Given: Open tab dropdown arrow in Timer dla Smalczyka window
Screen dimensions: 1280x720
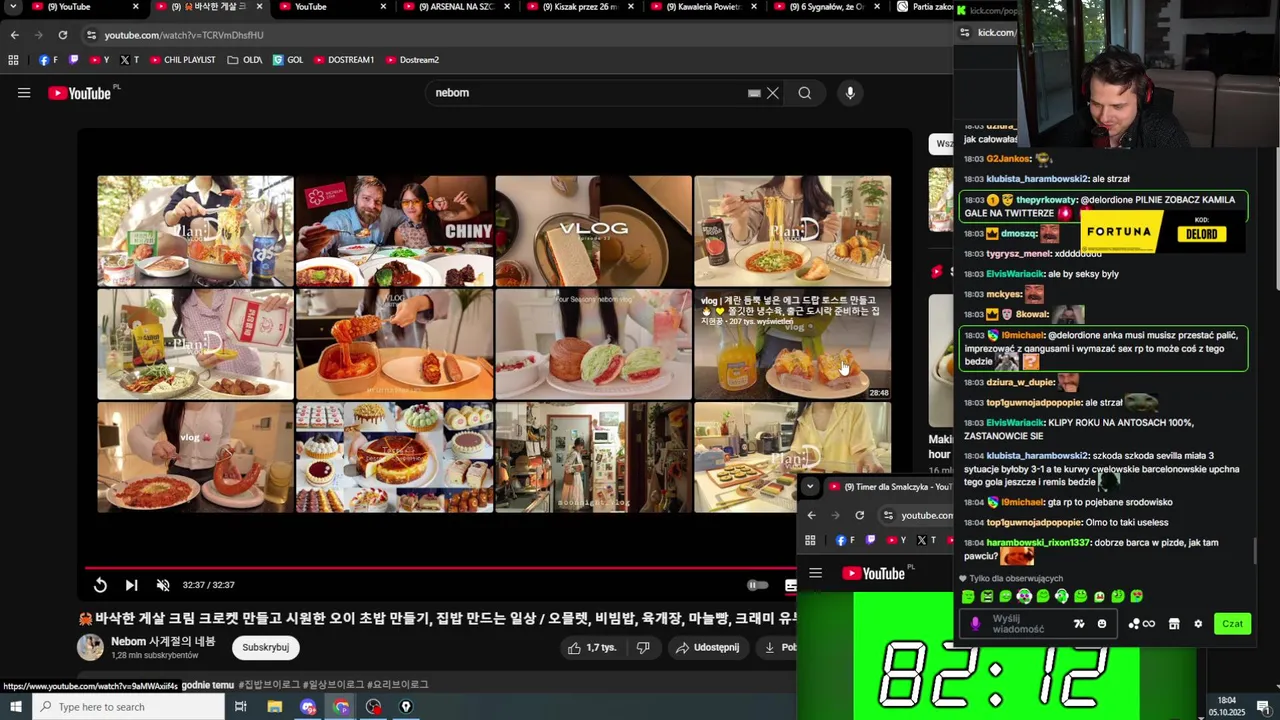Looking at the screenshot, I should (810, 487).
